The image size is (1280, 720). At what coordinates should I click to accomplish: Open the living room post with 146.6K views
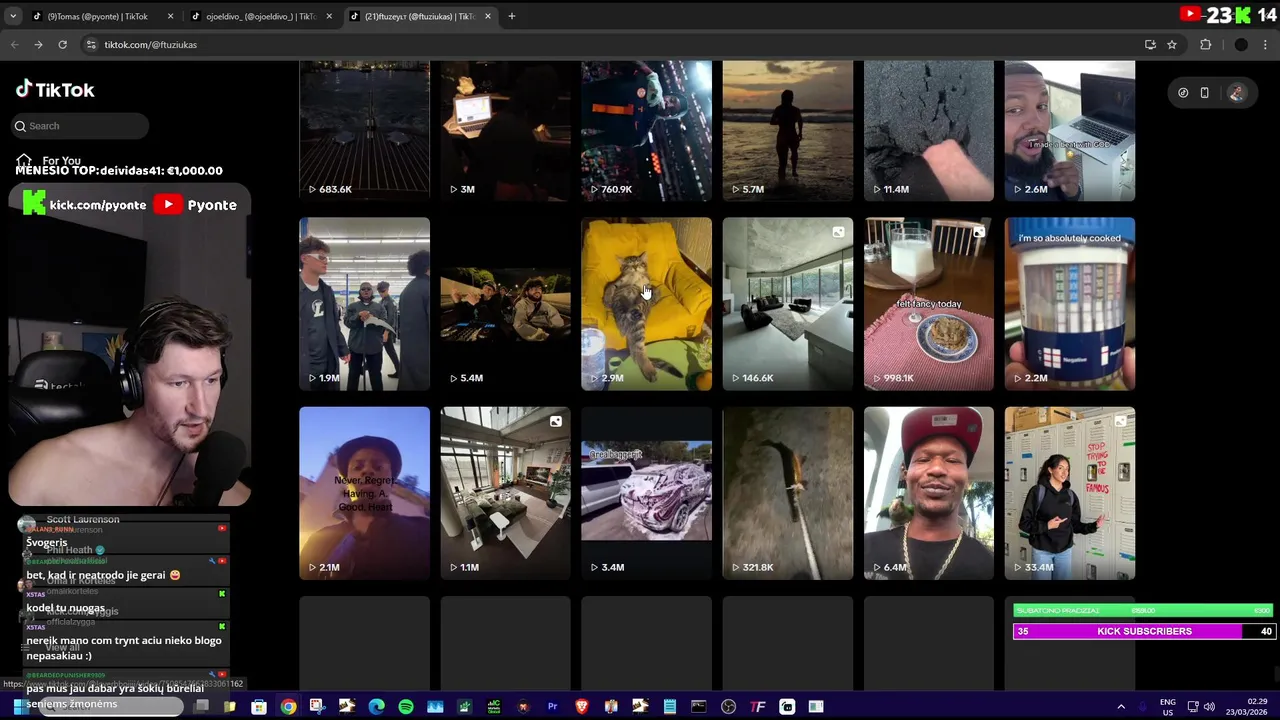coord(787,303)
